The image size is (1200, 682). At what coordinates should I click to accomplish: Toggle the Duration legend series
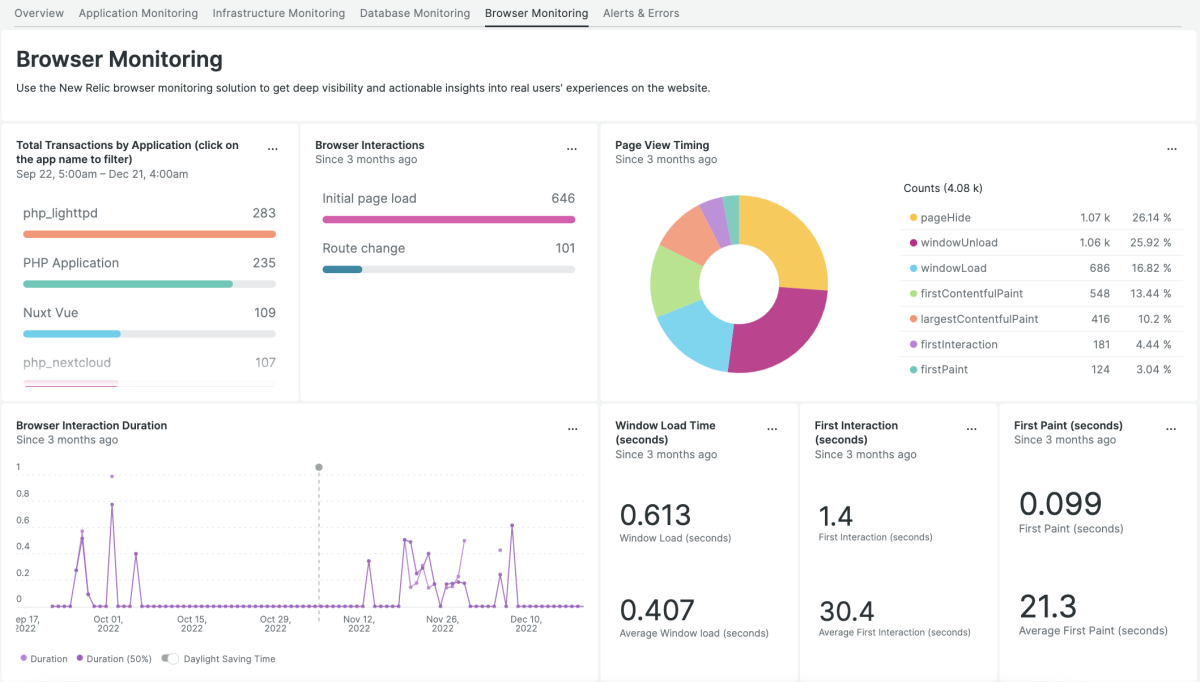tap(43, 659)
